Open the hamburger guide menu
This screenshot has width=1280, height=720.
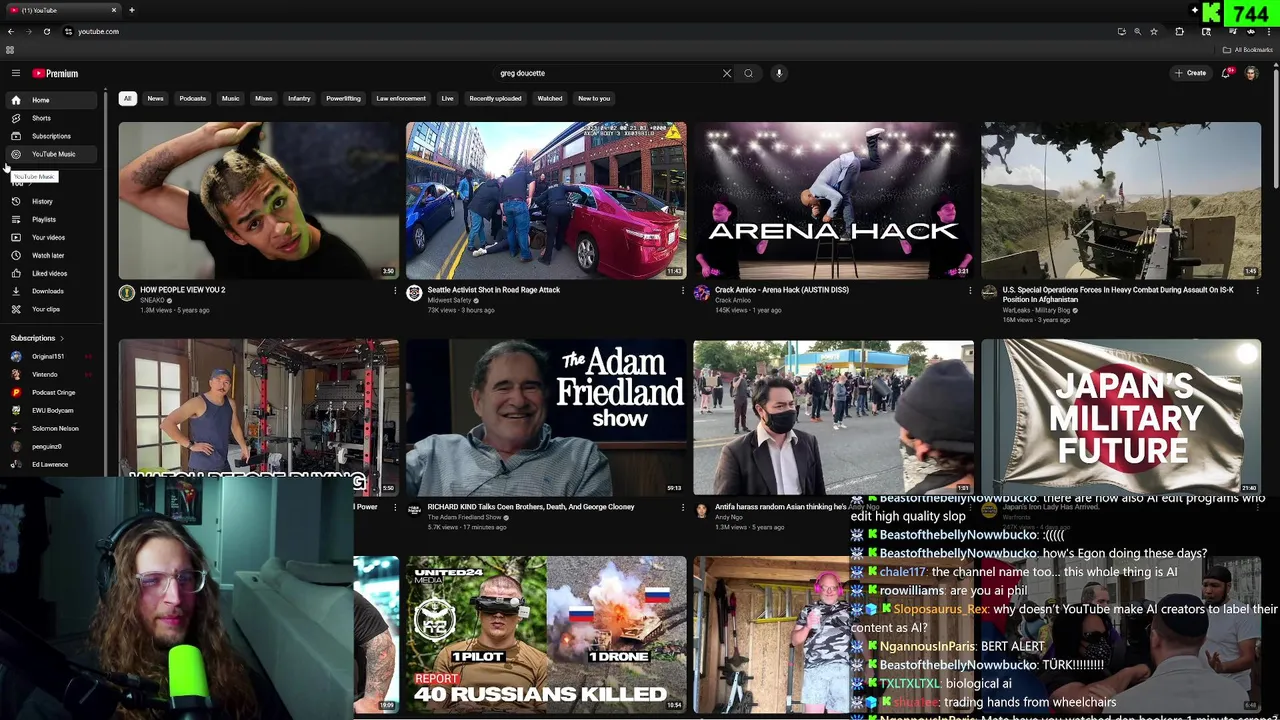(16, 73)
